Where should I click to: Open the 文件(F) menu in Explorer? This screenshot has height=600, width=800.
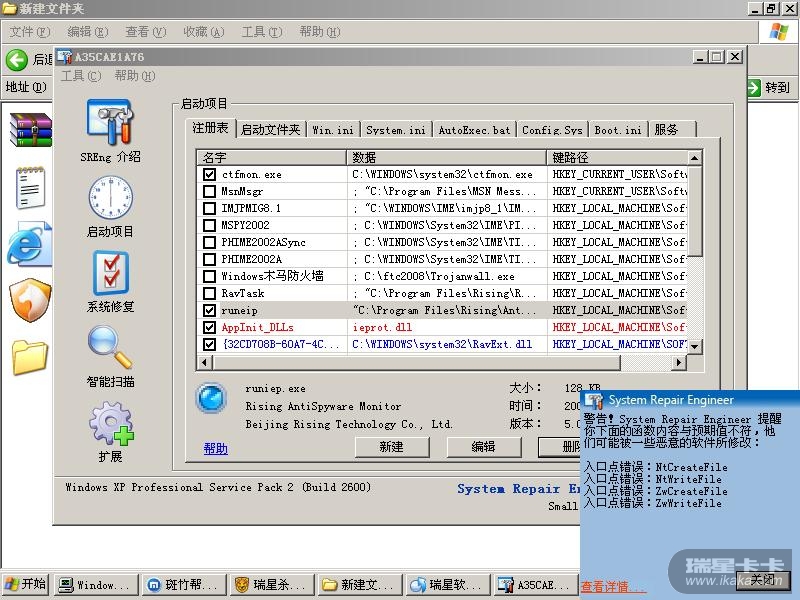[x=30, y=32]
